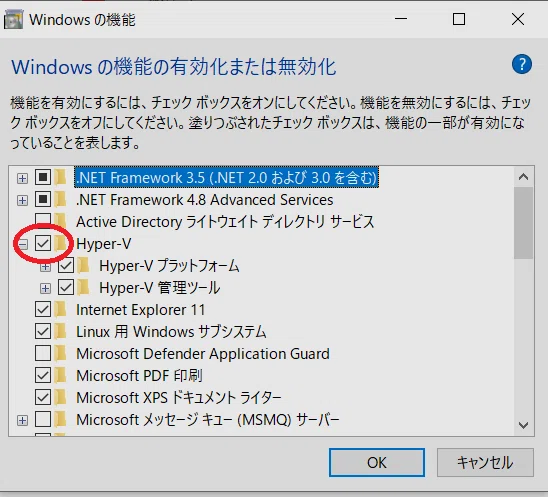The height and width of the screenshot is (497, 548).
Task: Toggle the .NET Framework 3.5 checkbox
Action: point(43,178)
